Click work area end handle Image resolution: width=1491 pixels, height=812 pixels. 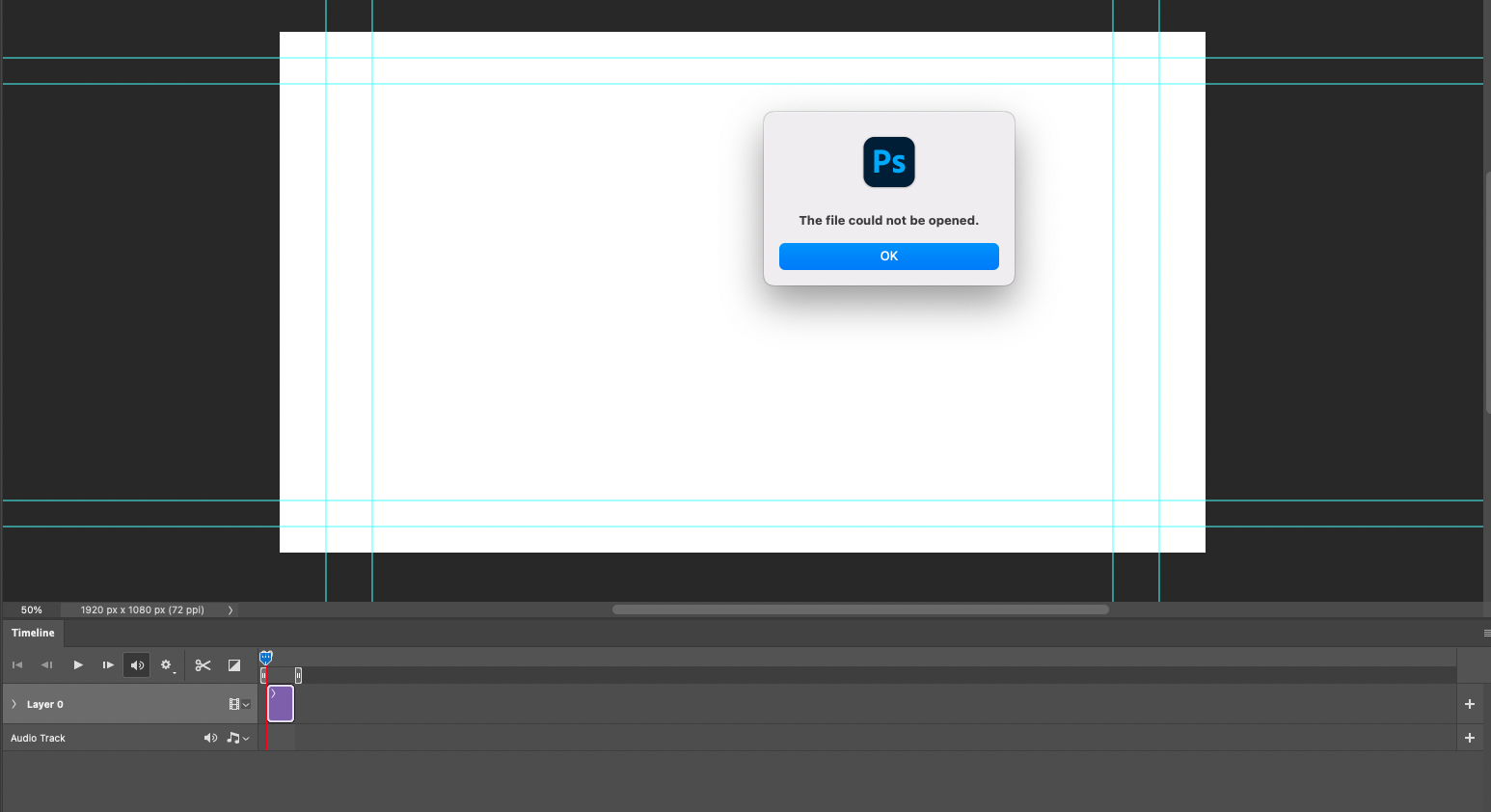coord(298,675)
